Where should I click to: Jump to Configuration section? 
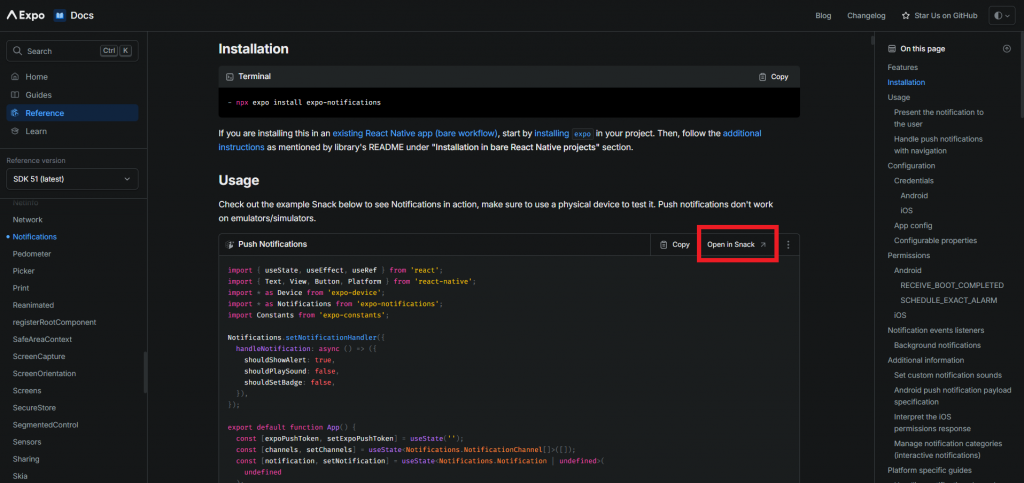coord(912,166)
